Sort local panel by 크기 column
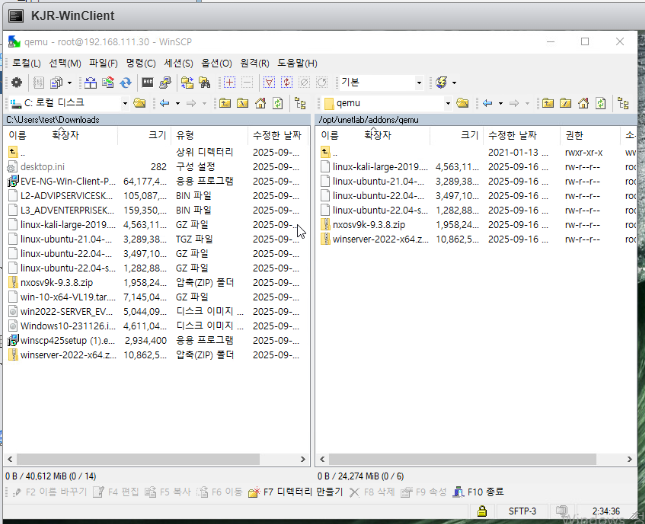 [x=144, y=135]
